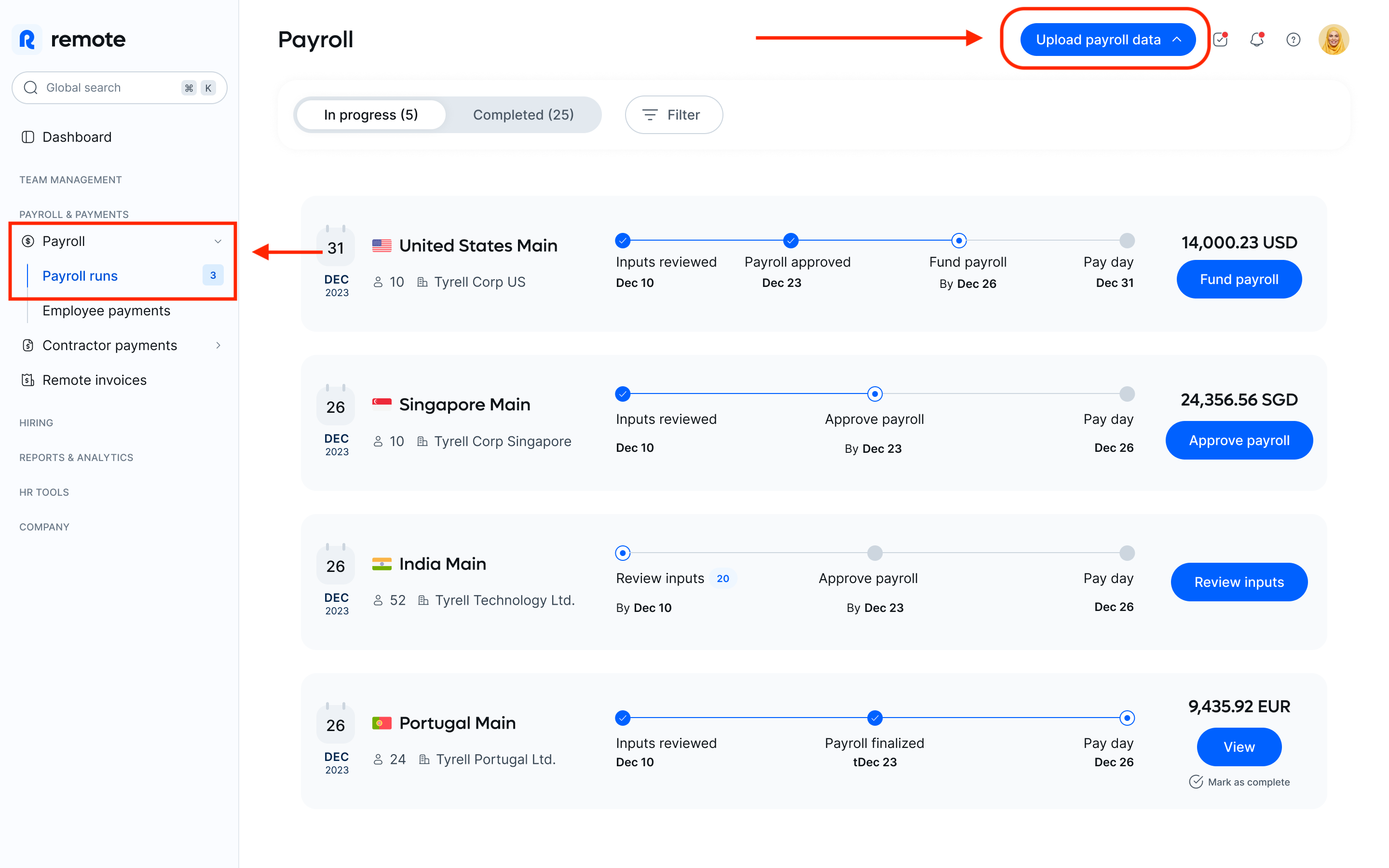This screenshot has height=868, width=1389.
Task: Expand REPORTS & ANALYTICS section
Action: [x=76, y=458]
